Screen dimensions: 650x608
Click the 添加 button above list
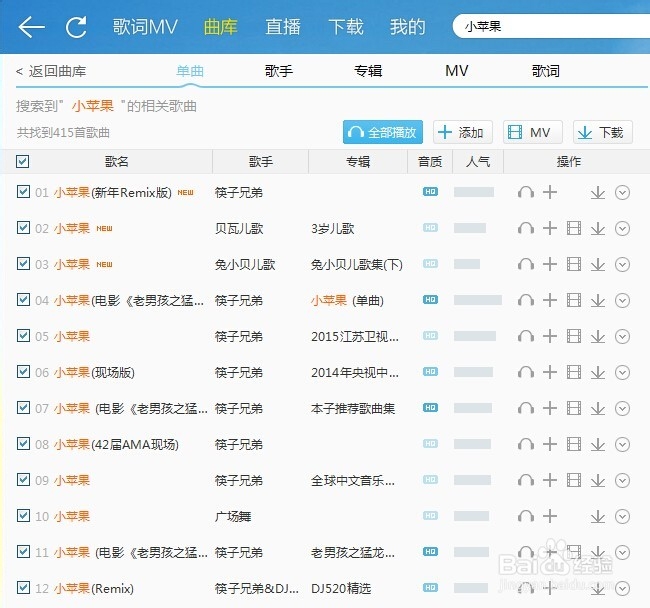(463, 132)
